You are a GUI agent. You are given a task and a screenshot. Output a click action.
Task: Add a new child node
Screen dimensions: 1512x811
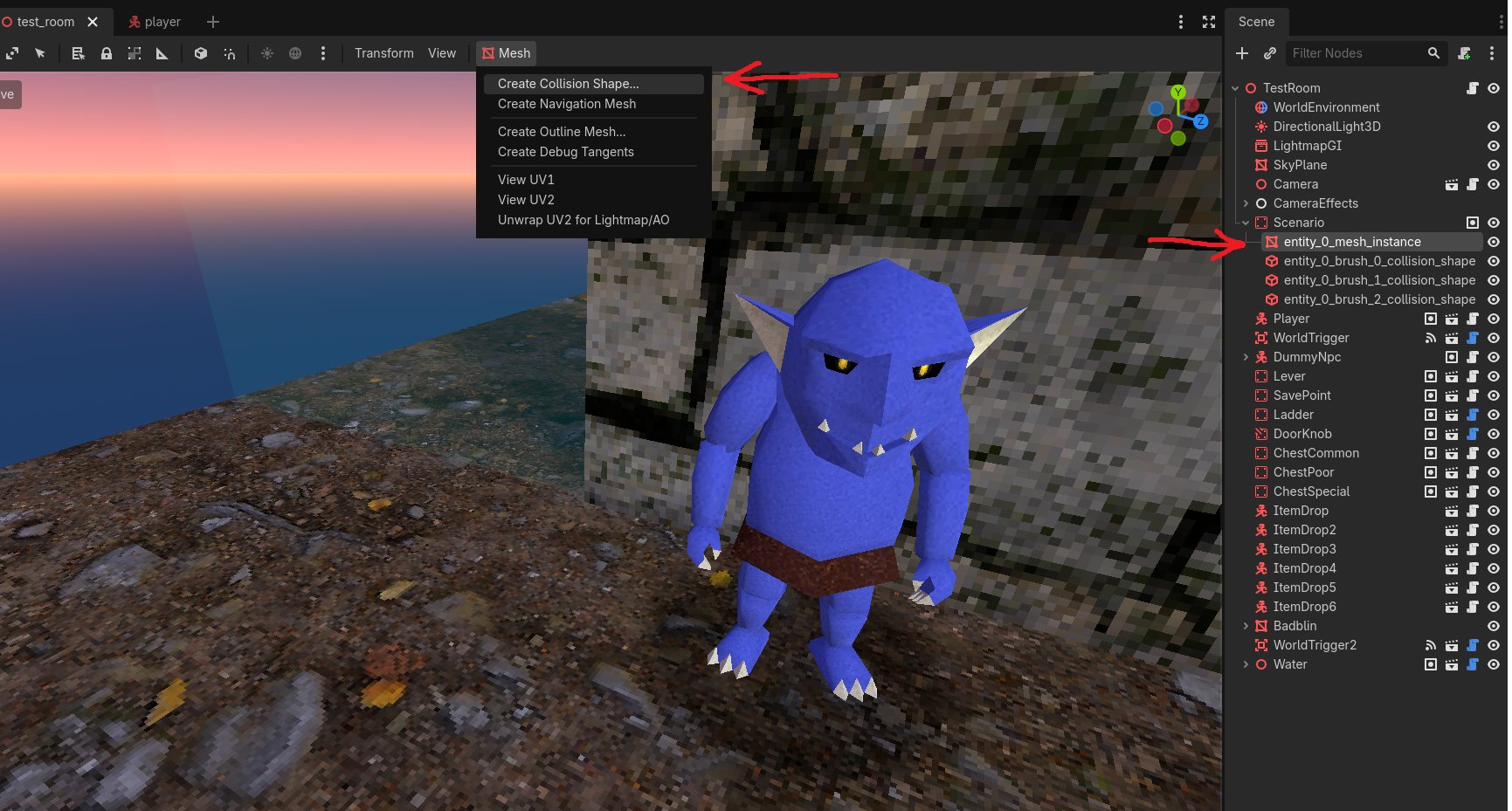click(x=1242, y=53)
